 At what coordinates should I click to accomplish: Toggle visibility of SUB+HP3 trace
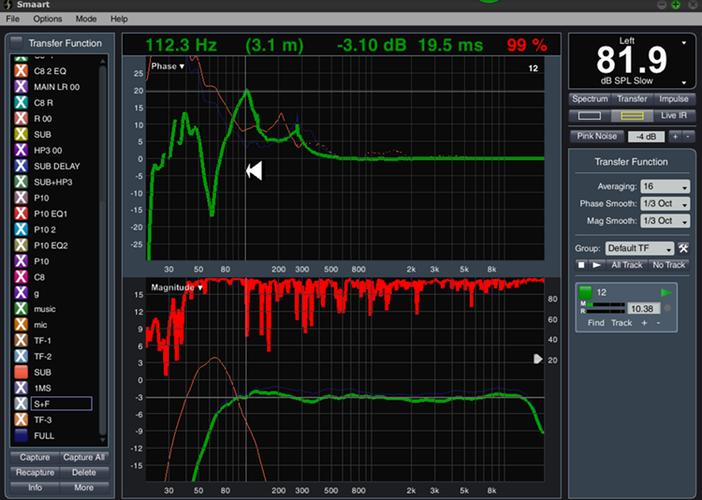pyautogui.click(x=21, y=182)
